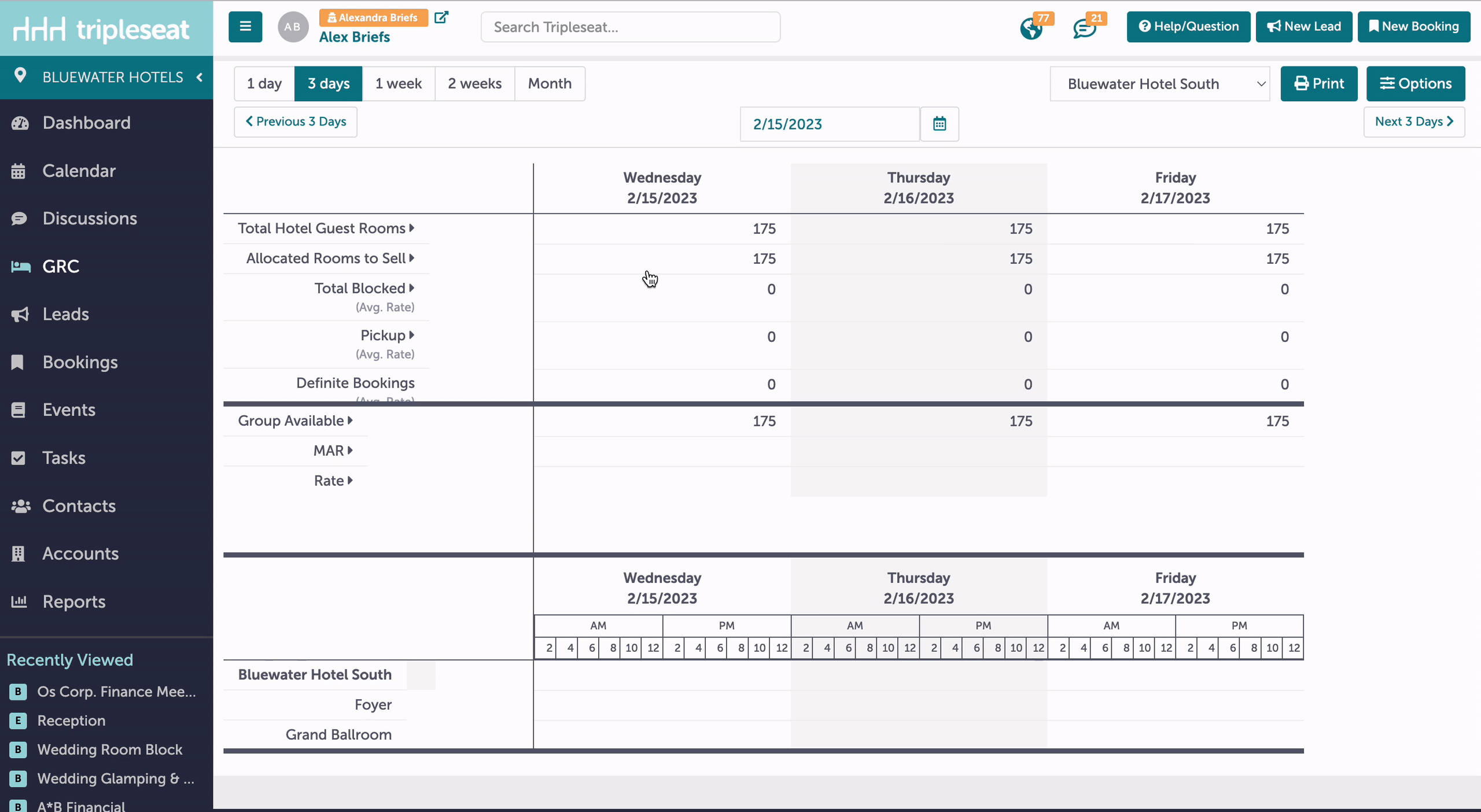Click the Next 3 Days button
This screenshot has width=1481, height=812.
coord(1414,121)
